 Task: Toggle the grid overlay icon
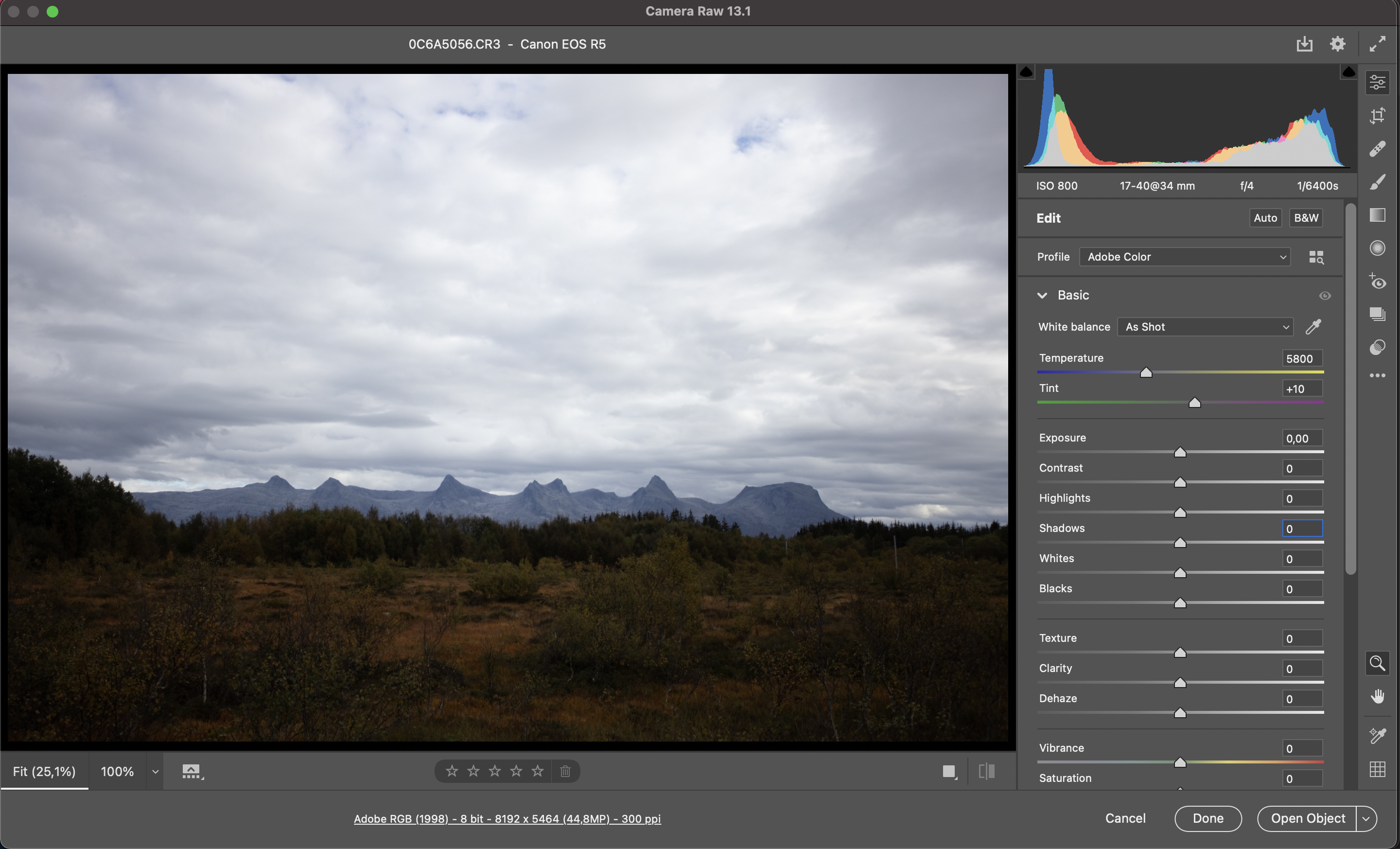coord(1377,769)
